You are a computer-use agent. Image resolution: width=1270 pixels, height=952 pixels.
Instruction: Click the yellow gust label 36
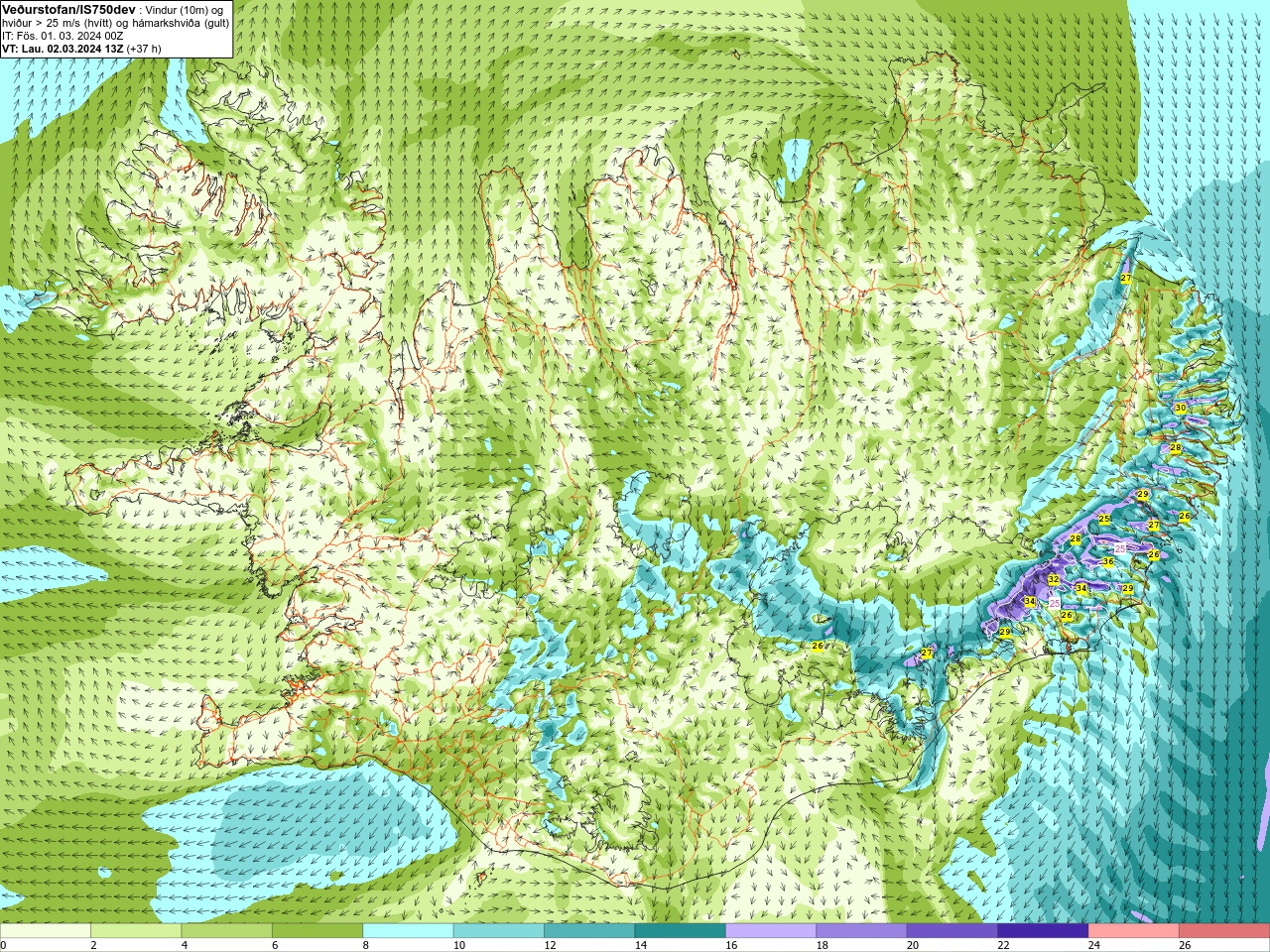click(x=1108, y=561)
